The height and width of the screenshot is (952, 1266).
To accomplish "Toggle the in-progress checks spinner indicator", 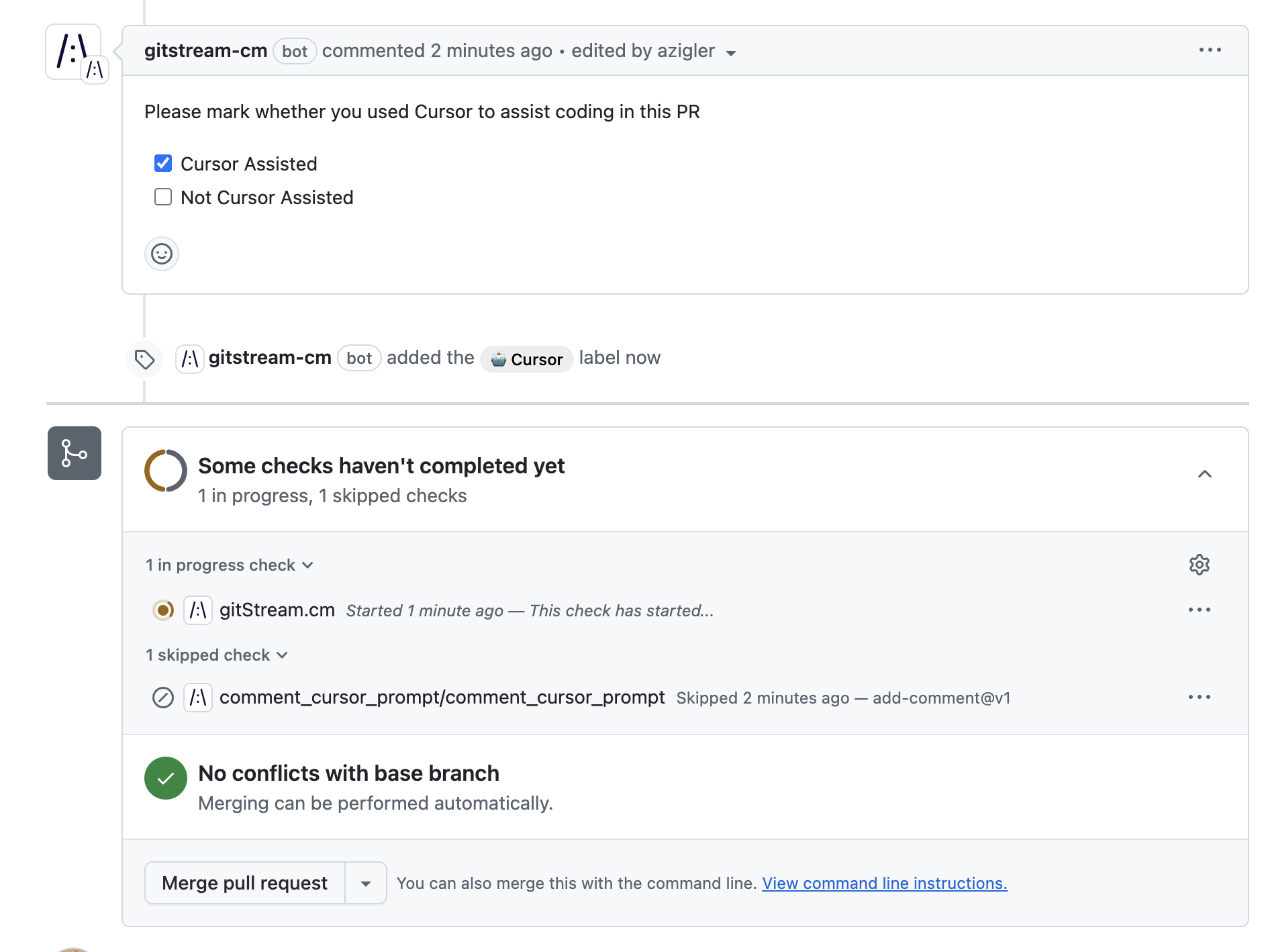I will pos(165,470).
